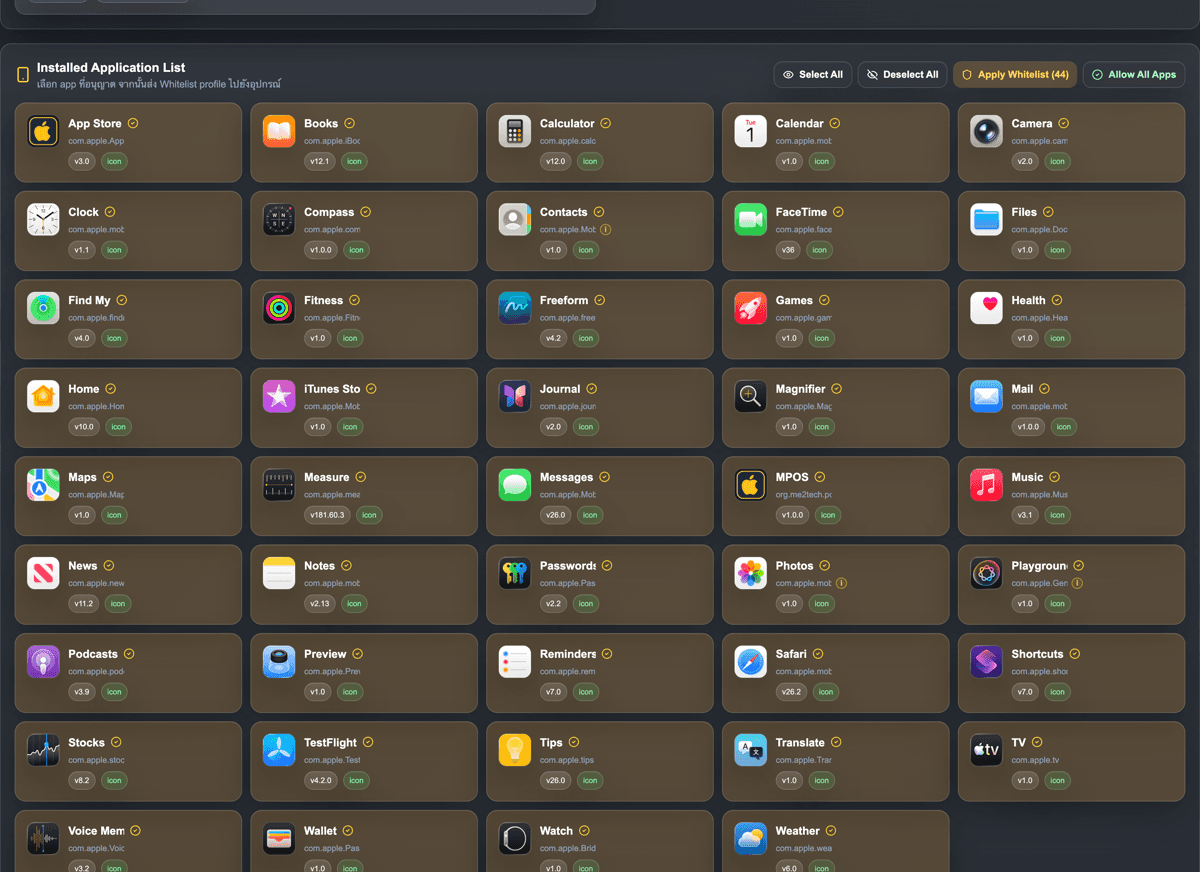The width and height of the screenshot is (1200, 872).
Task: Click the Home app icon
Action: tap(43, 396)
